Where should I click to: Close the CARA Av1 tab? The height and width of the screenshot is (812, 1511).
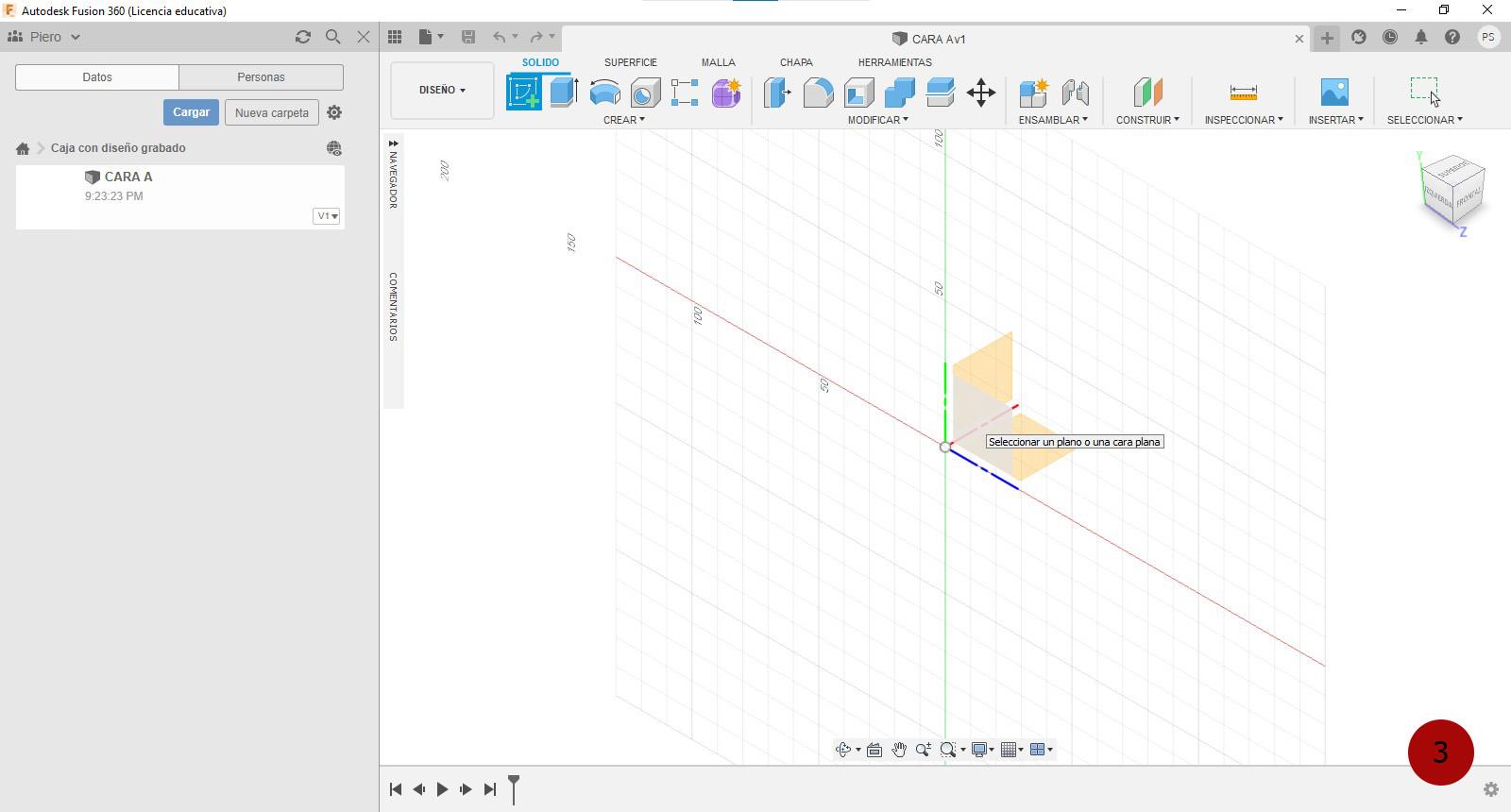point(1299,39)
